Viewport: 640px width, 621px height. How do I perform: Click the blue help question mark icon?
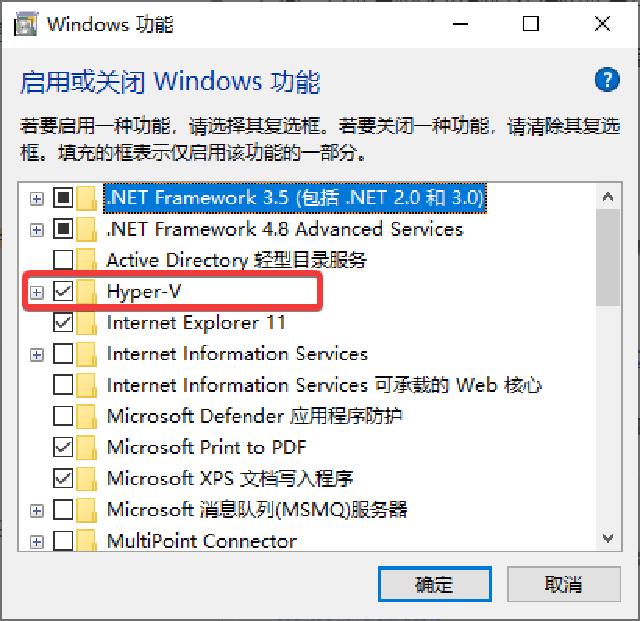tap(607, 80)
